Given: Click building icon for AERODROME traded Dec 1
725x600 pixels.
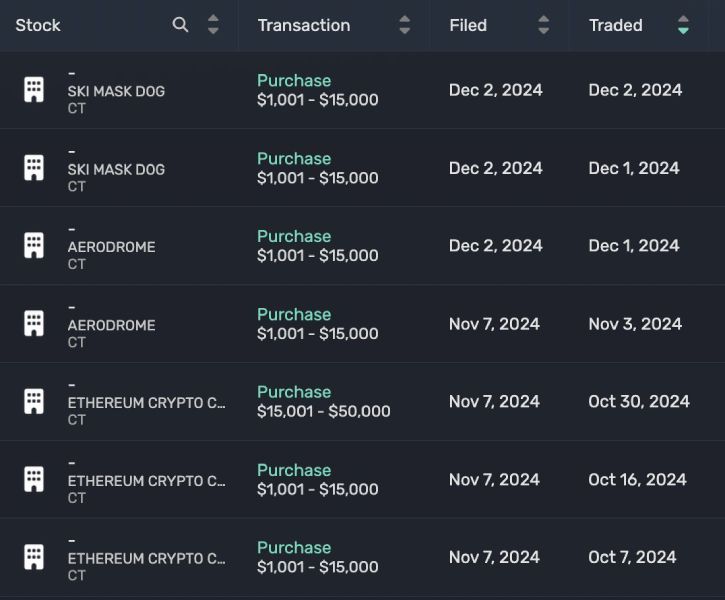Looking at the screenshot, I should click(x=34, y=246).
